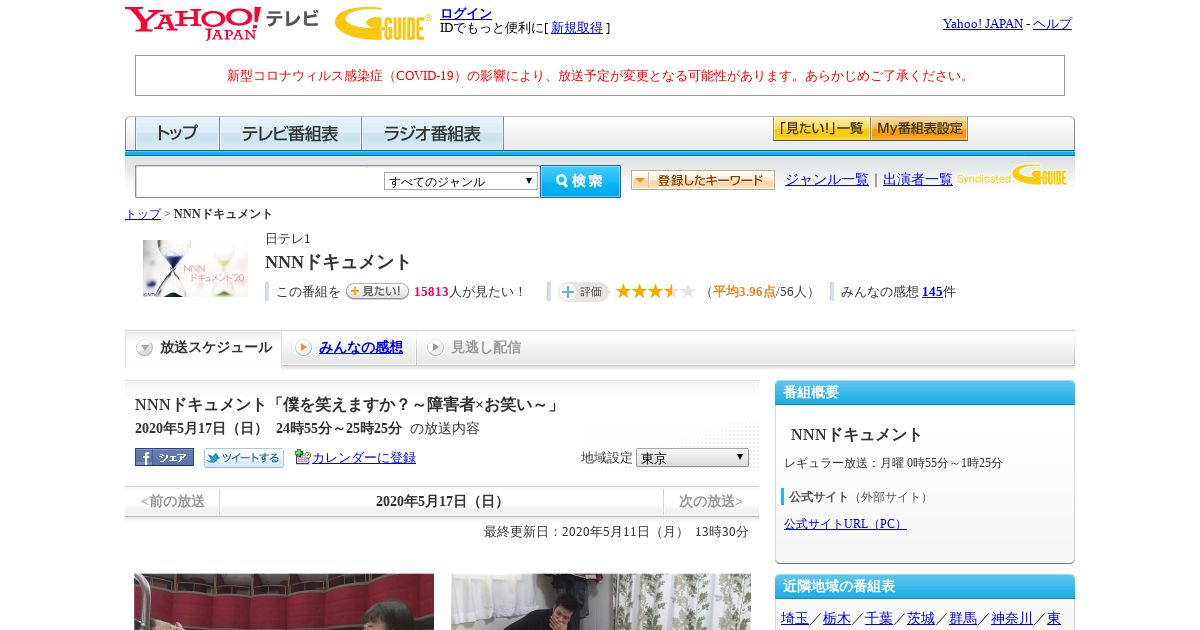Open the 千葉 region link
Screen dimensions: 1200x630
pos(879,619)
